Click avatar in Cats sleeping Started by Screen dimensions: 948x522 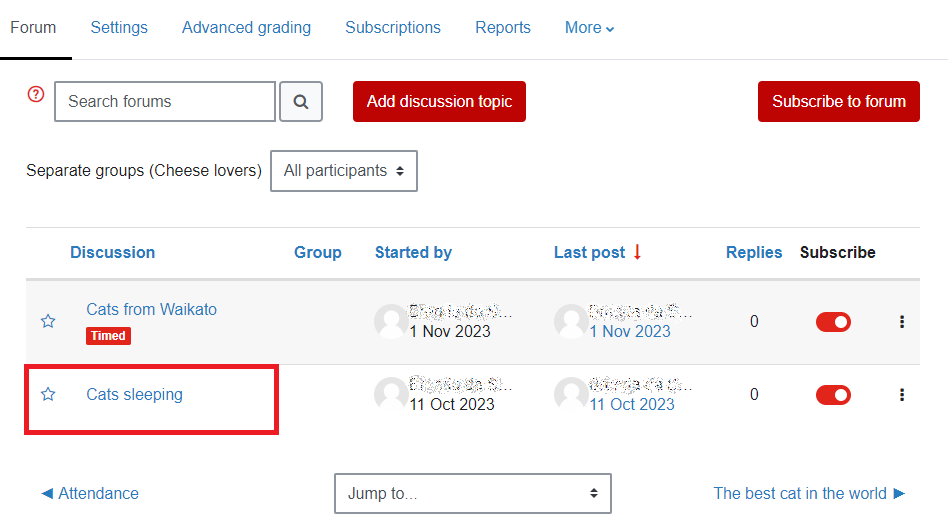click(390, 395)
